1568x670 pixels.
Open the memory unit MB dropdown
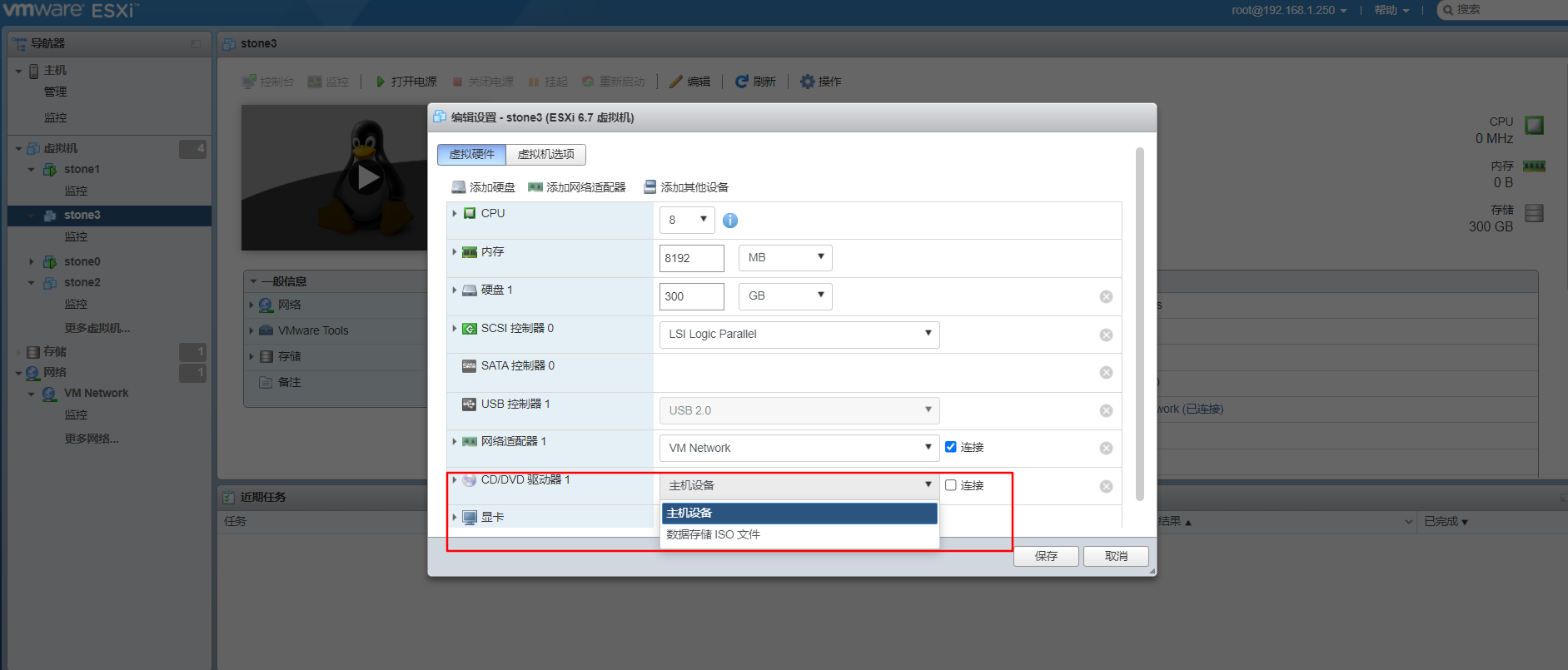coord(785,258)
